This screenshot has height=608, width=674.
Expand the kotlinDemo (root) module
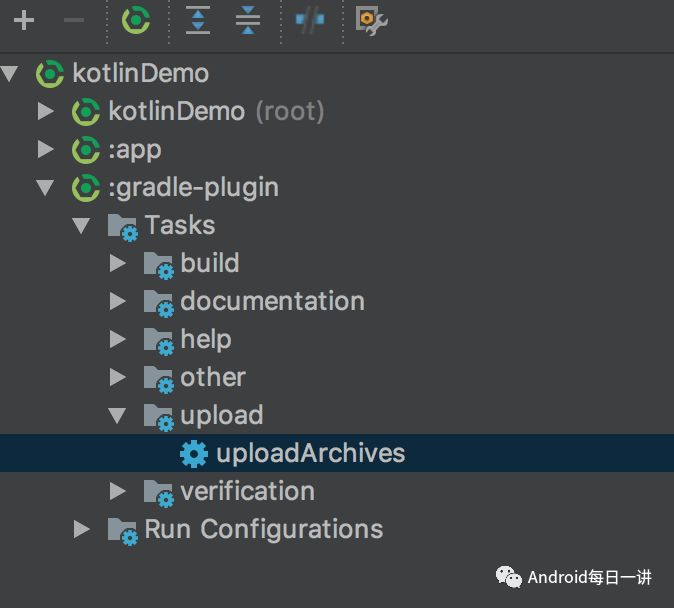(46, 111)
